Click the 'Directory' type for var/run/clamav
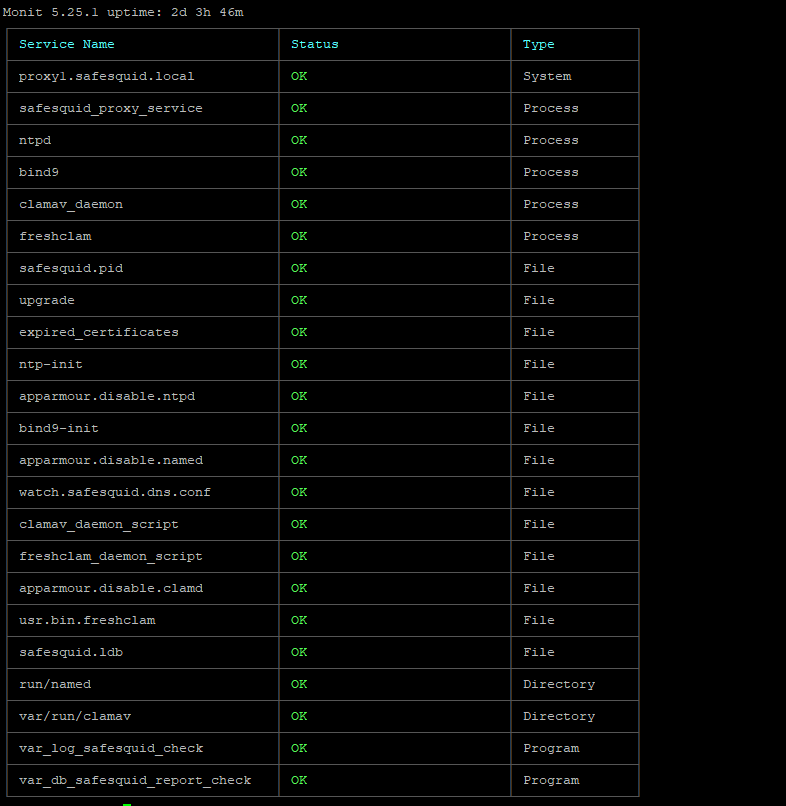This screenshot has height=806, width=786. pyautogui.click(x=559, y=717)
